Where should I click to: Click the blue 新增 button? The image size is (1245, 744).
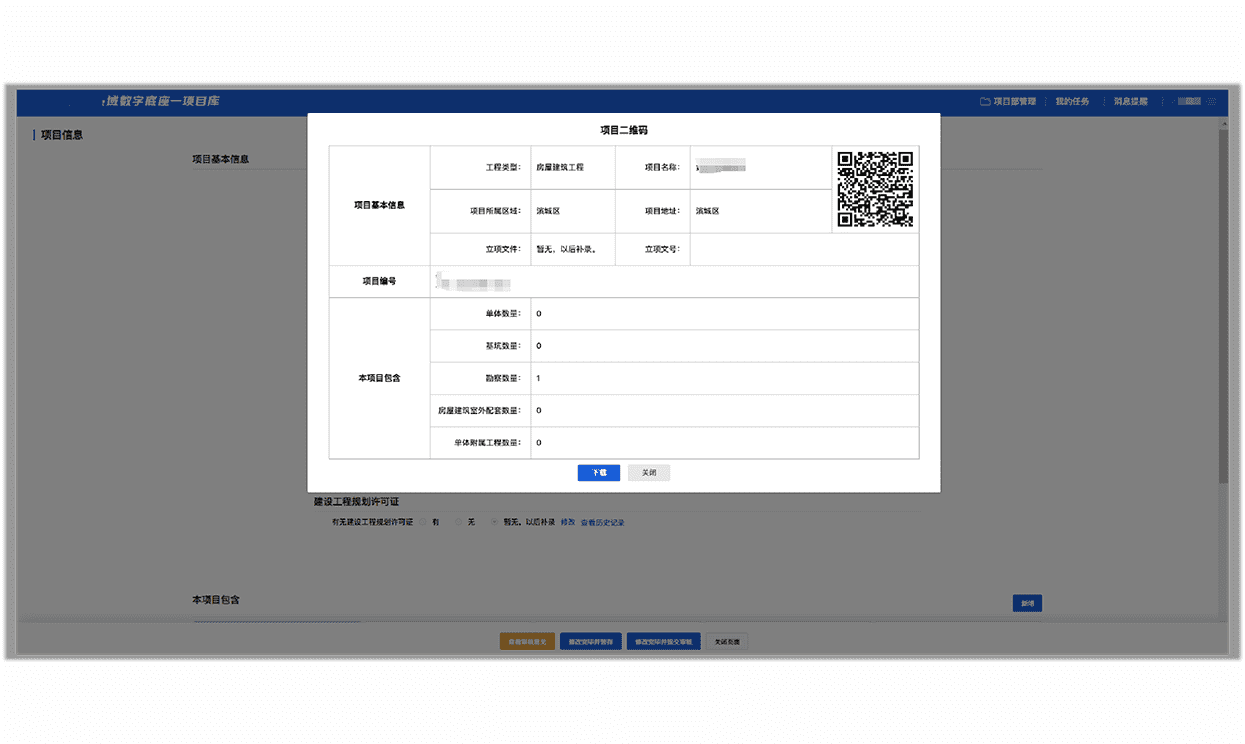1027,603
